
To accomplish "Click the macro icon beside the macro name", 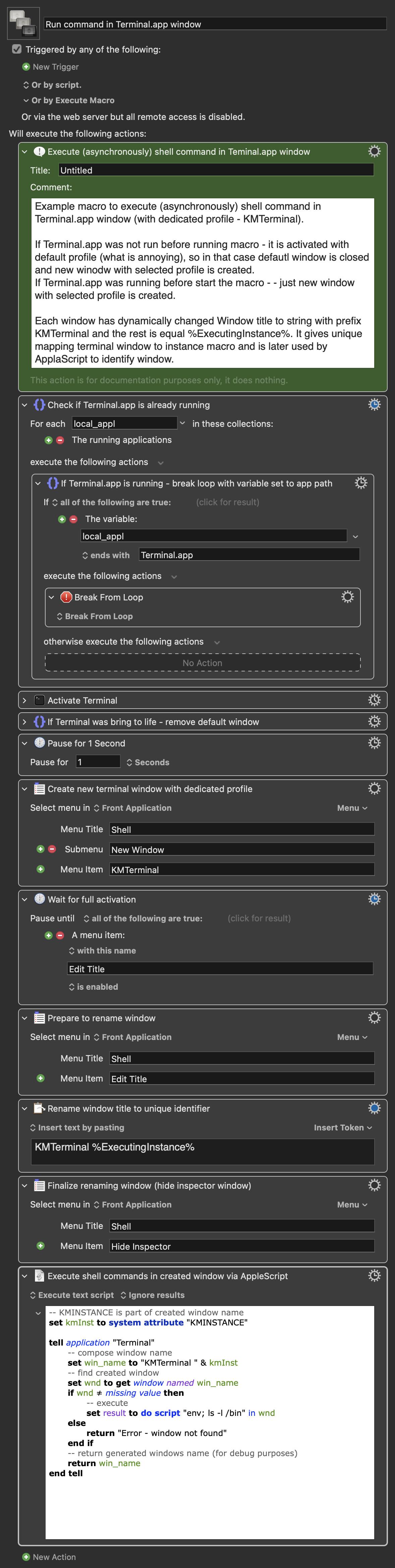I will 23,23.
